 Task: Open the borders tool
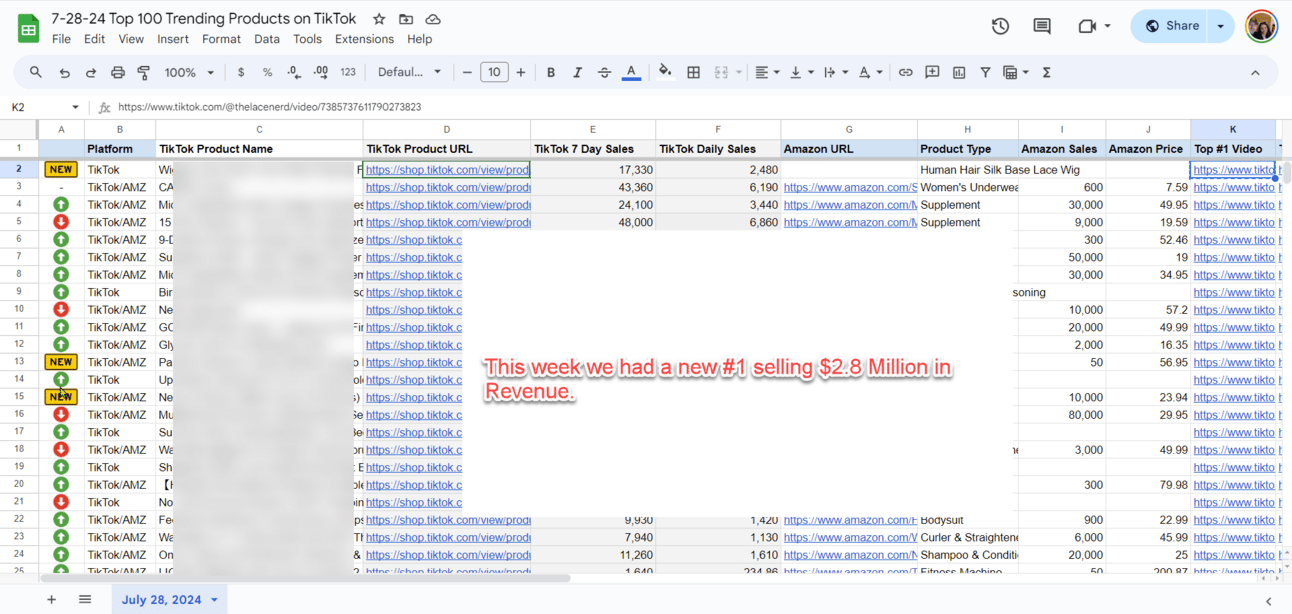click(693, 72)
